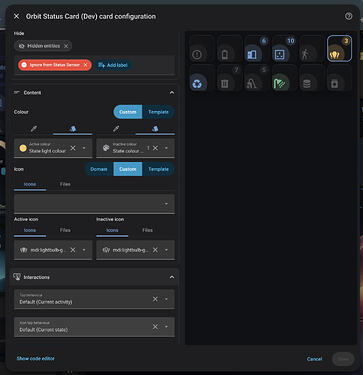This screenshot has height=375, width=363.
Task: Click the Content section icon
Action: click(17, 92)
